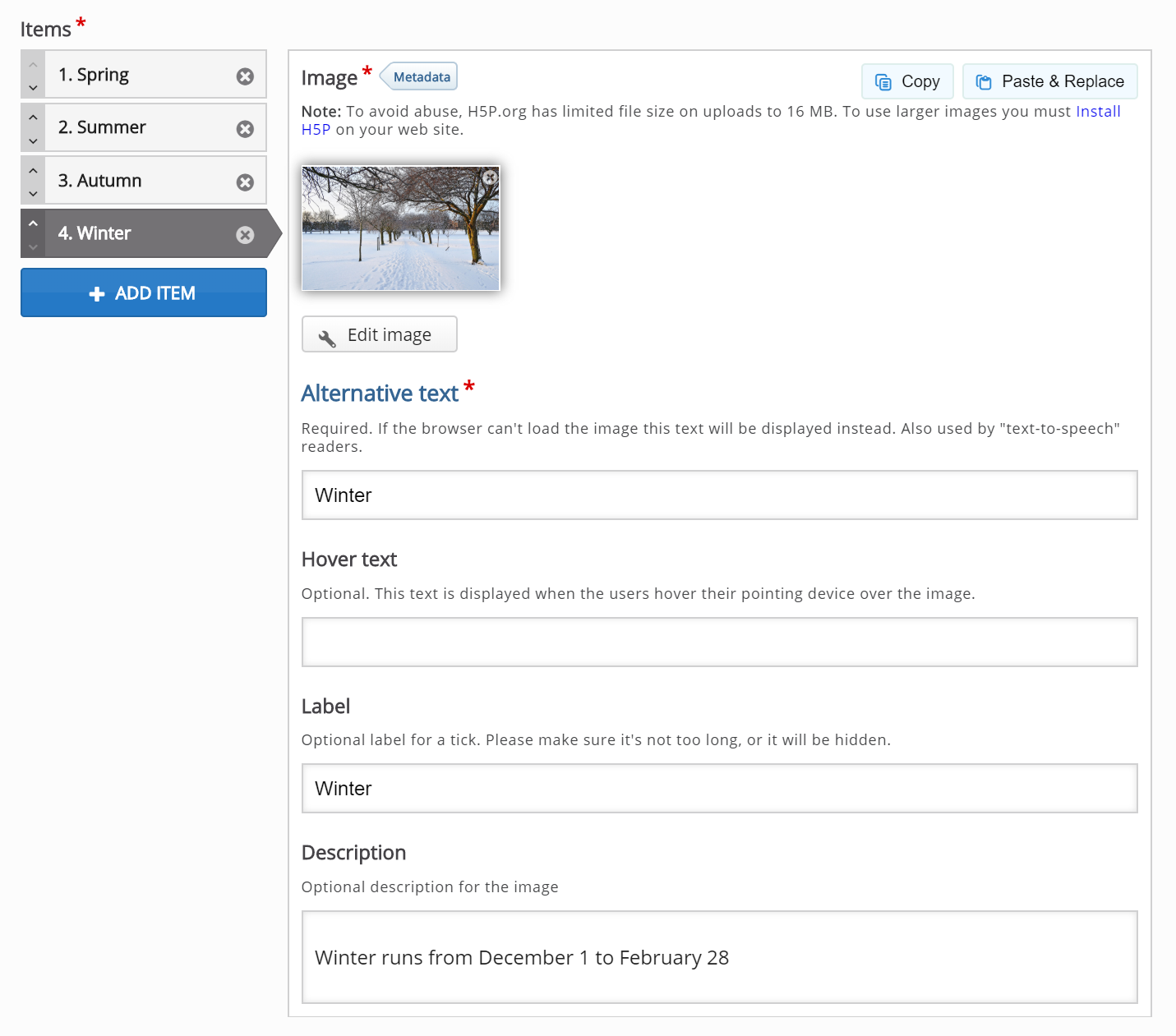Remove the Summer item

coord(245,129)
